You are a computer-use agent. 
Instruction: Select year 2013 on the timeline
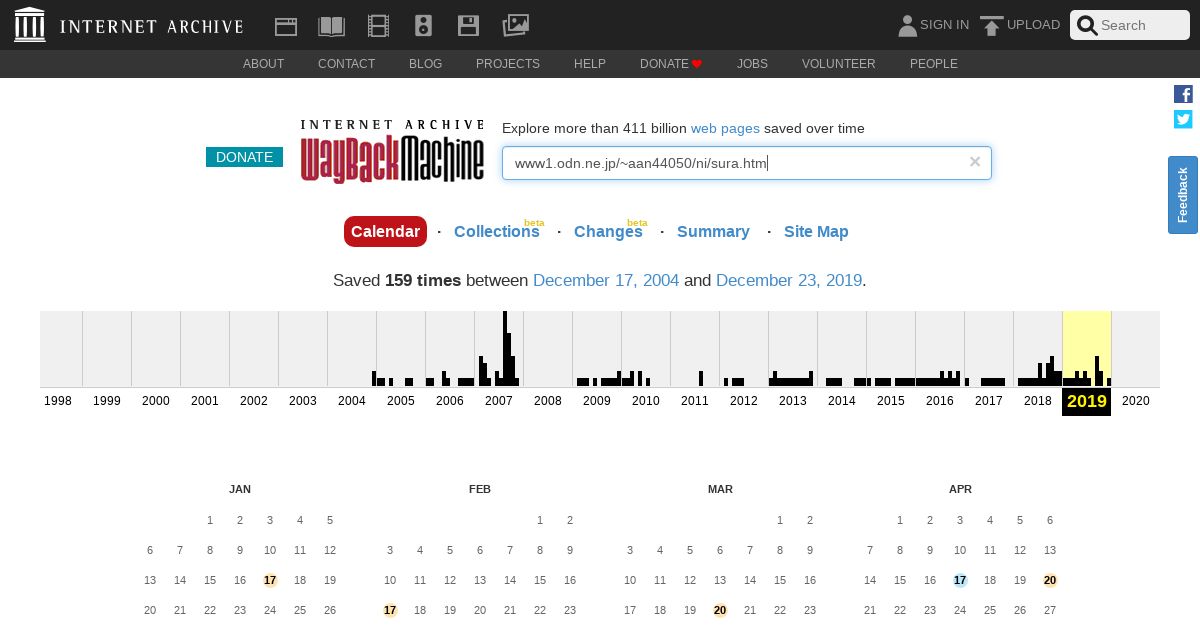coord(793,400)
